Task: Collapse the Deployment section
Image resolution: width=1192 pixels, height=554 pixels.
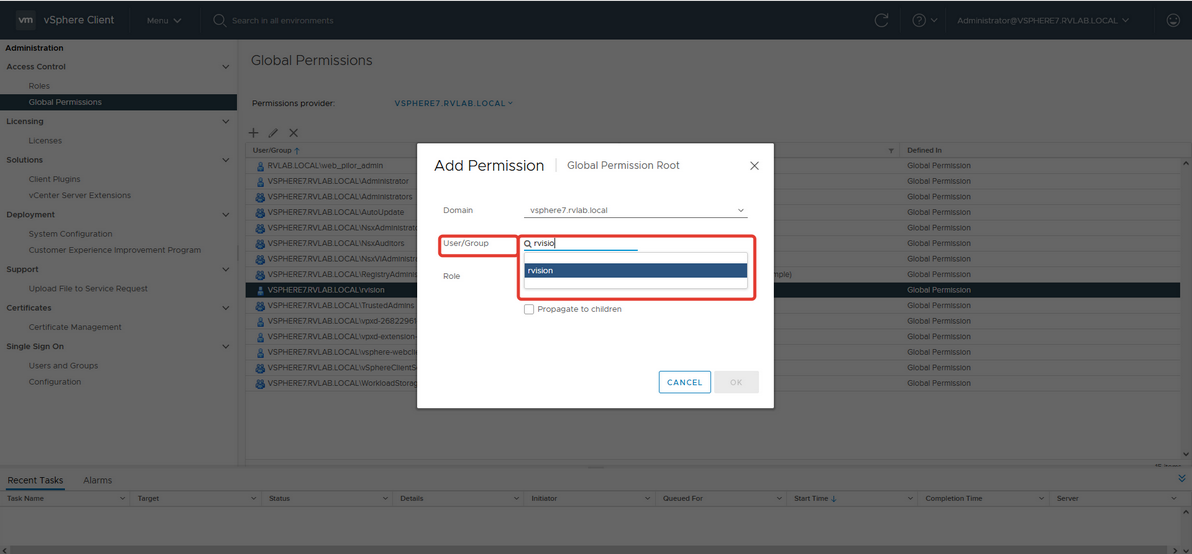Action: (225, 215)
